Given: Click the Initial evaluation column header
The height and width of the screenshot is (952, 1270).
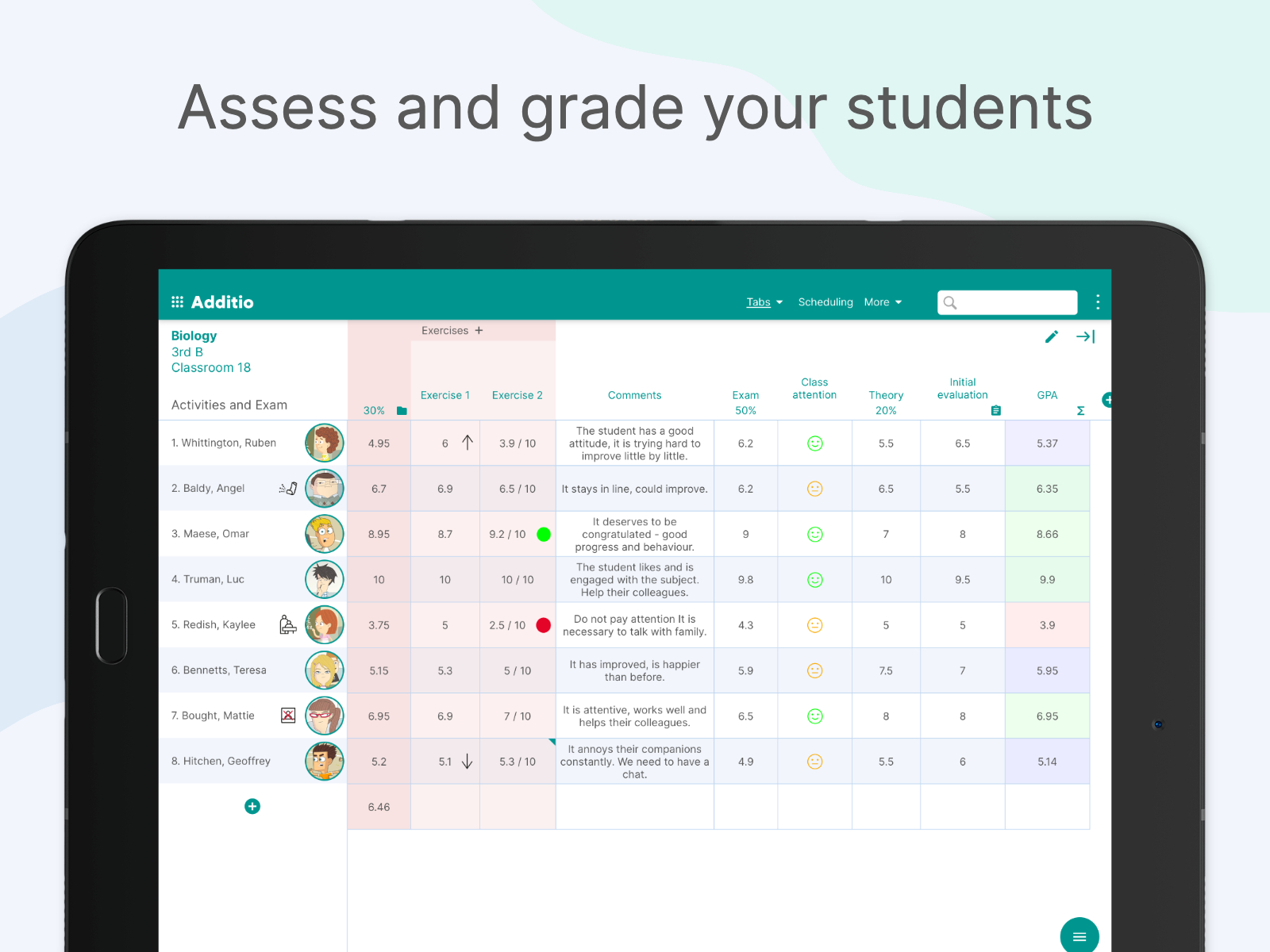Looking at the screenshot, I should (963, 389).
